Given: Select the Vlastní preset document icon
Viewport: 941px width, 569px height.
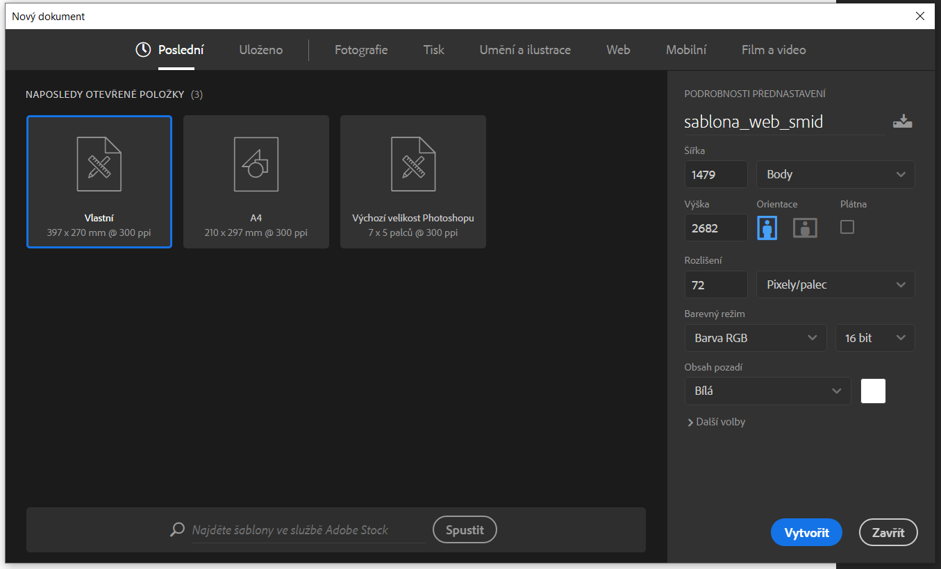Looking at the screenshot, I should (99, 164).
